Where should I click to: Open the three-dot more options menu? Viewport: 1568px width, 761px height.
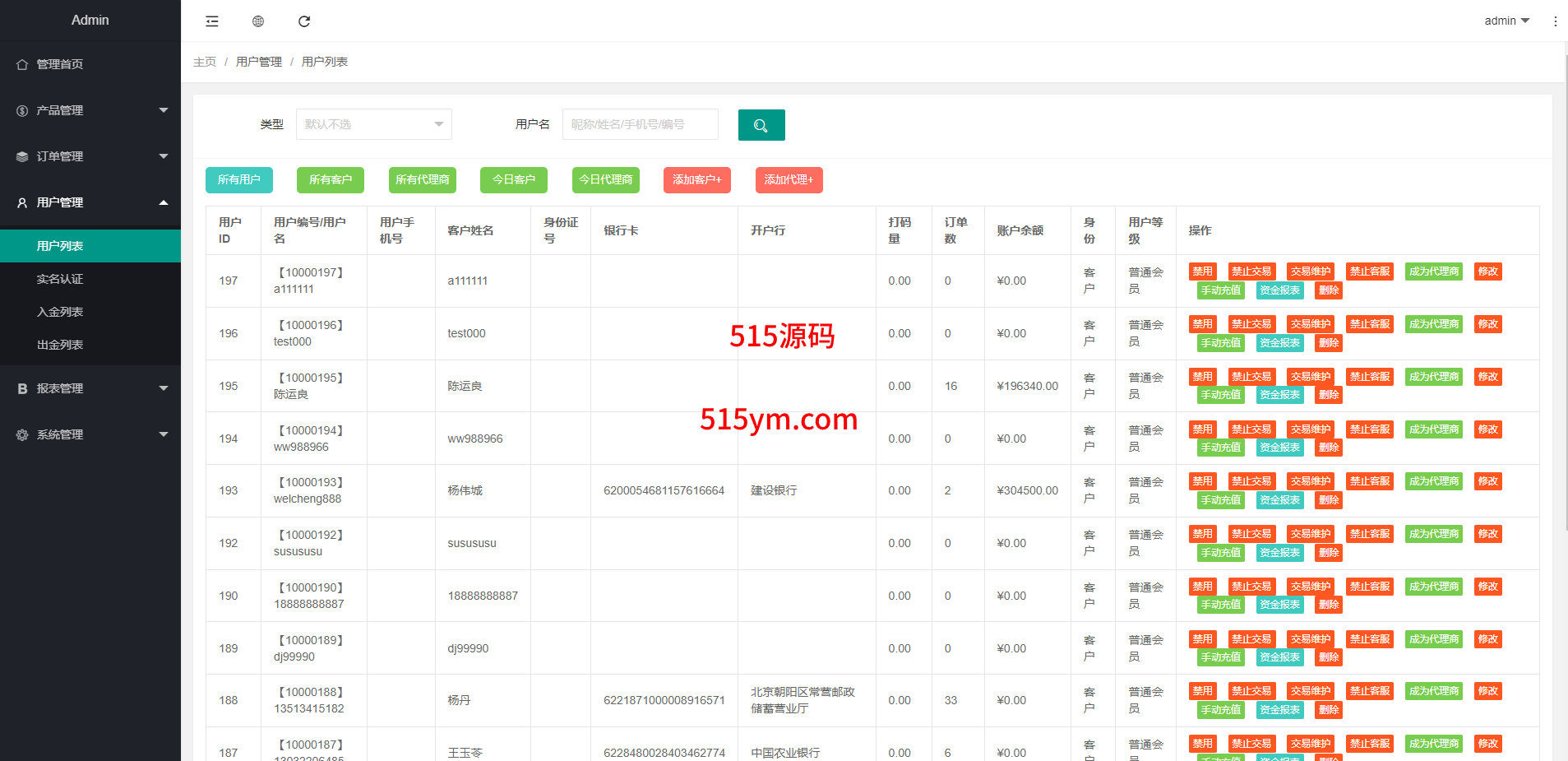point(1555,21)
